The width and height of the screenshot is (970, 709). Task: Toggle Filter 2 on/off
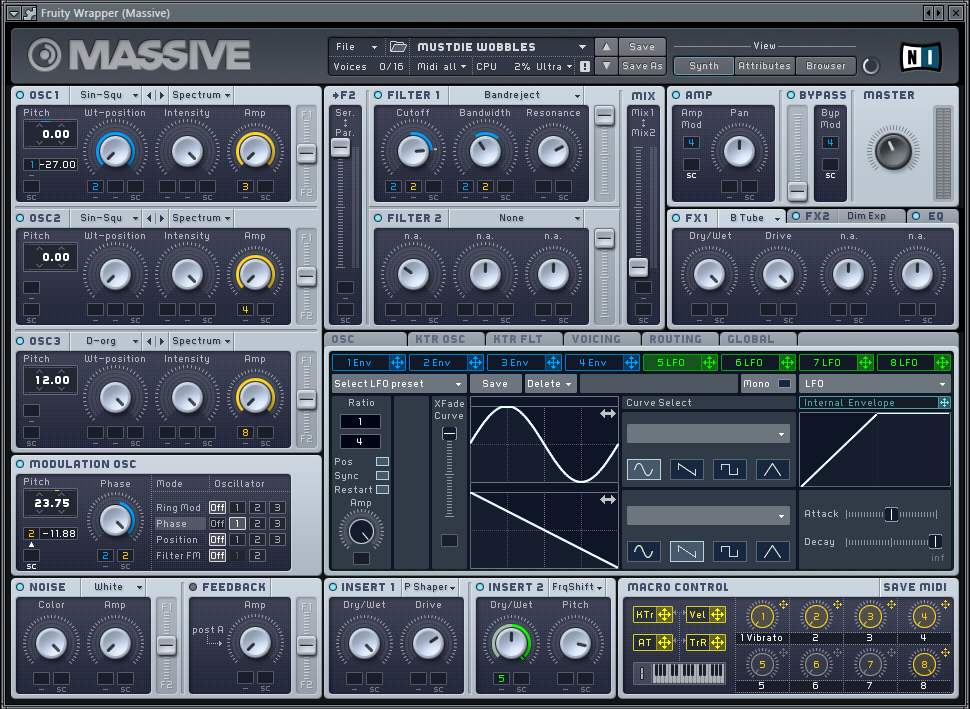[x=378, y=218]
